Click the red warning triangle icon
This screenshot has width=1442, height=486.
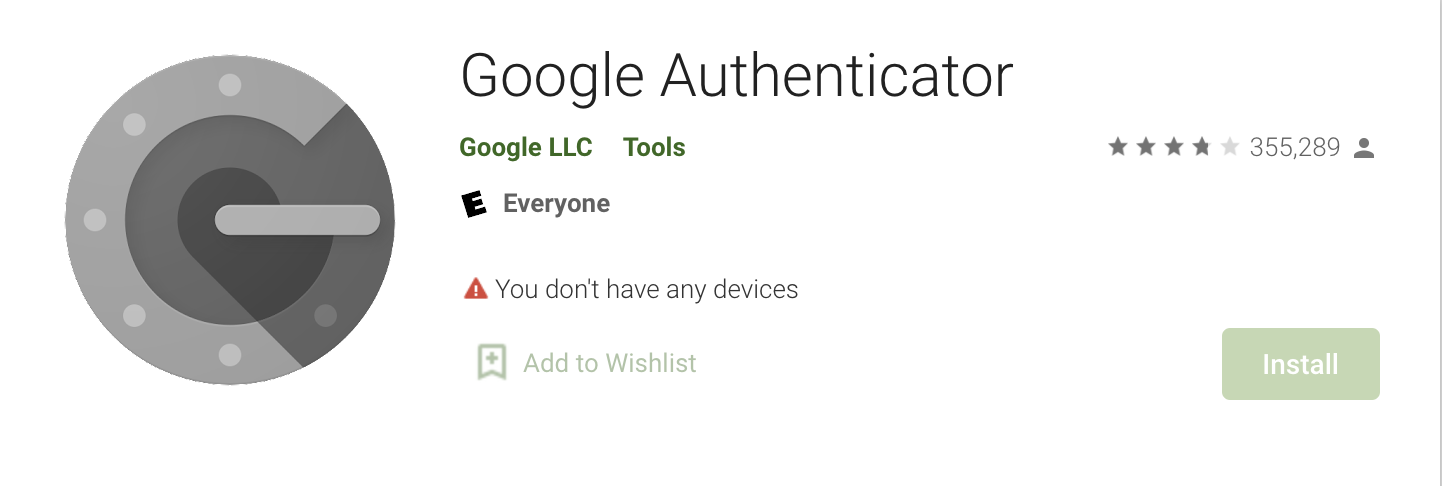475,290
